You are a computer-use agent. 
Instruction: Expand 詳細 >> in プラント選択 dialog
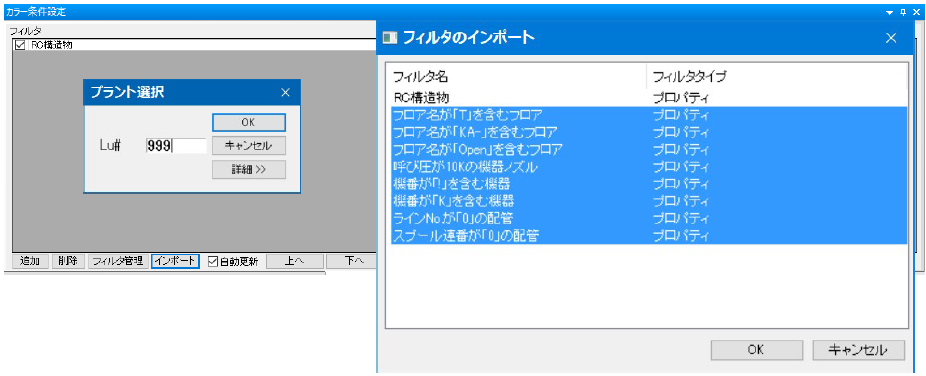click(249, 169)
